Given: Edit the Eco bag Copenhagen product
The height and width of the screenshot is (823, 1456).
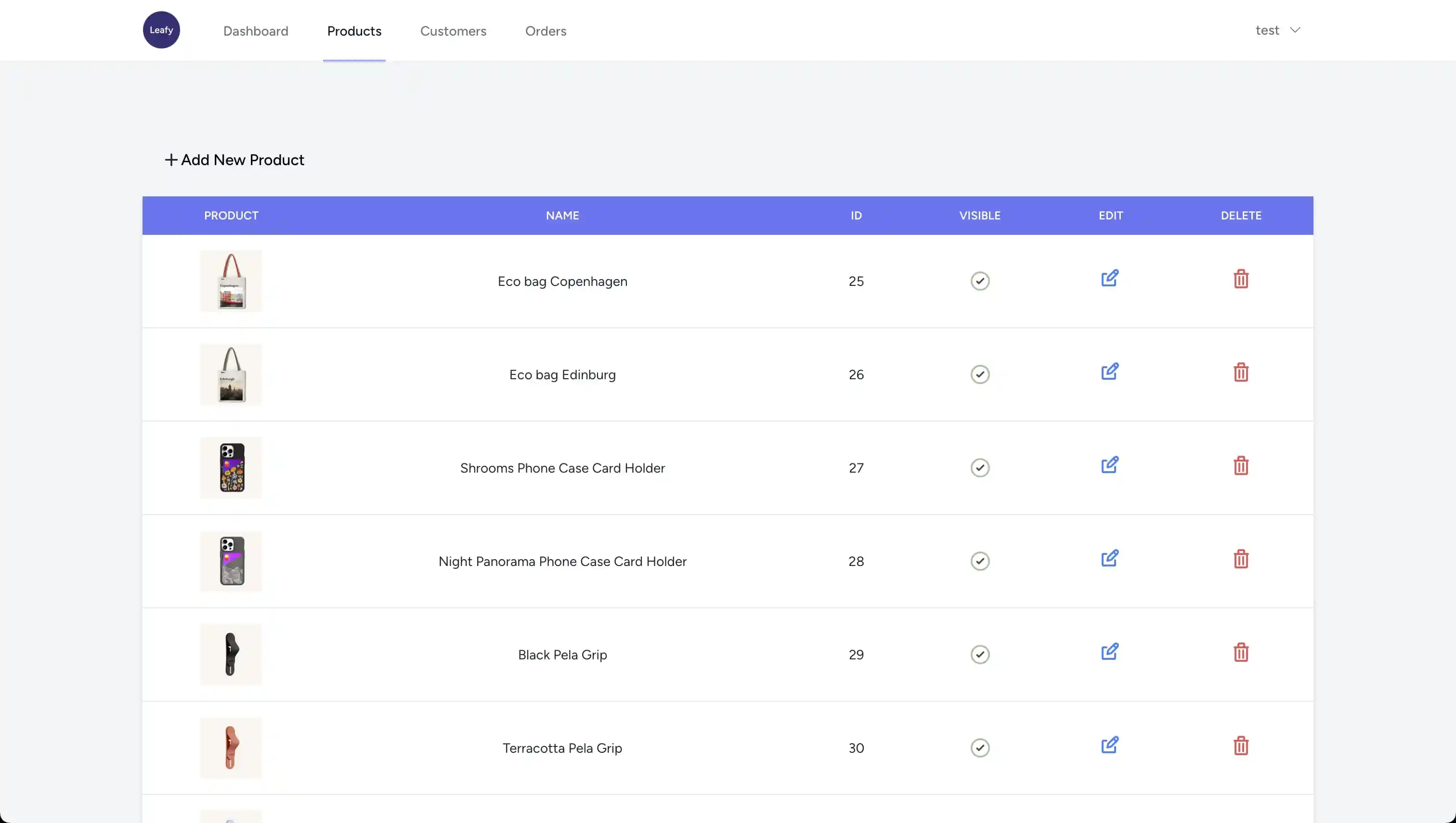Looking at the screenshot, I should point(1109,278).
